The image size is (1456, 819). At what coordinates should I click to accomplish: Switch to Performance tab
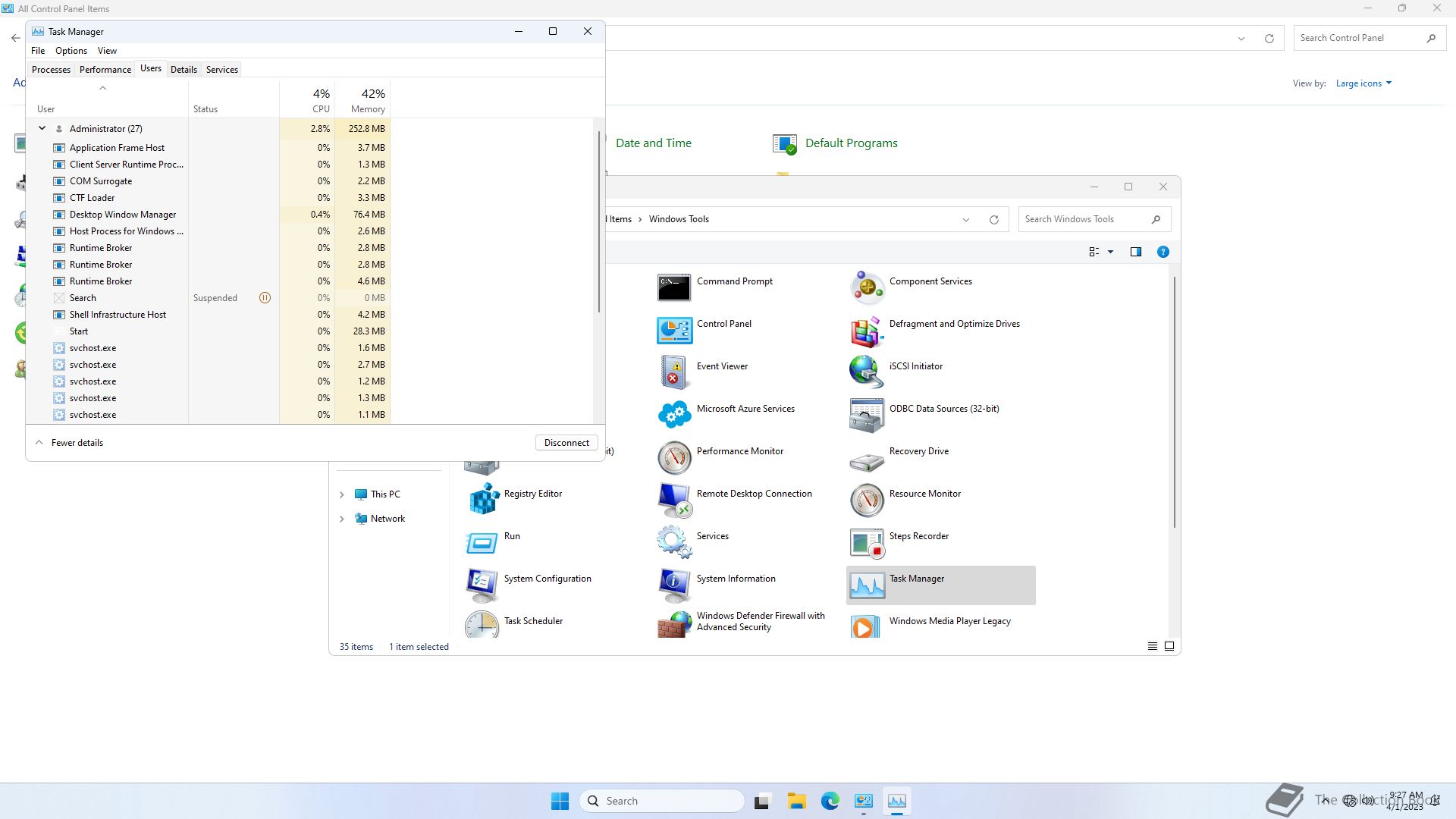click(105, 70)
